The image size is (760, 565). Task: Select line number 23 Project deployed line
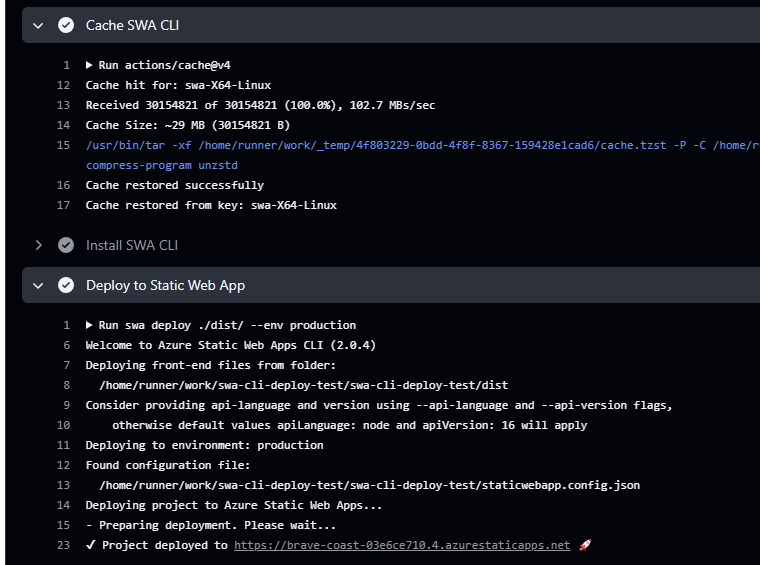click(63, 545)
